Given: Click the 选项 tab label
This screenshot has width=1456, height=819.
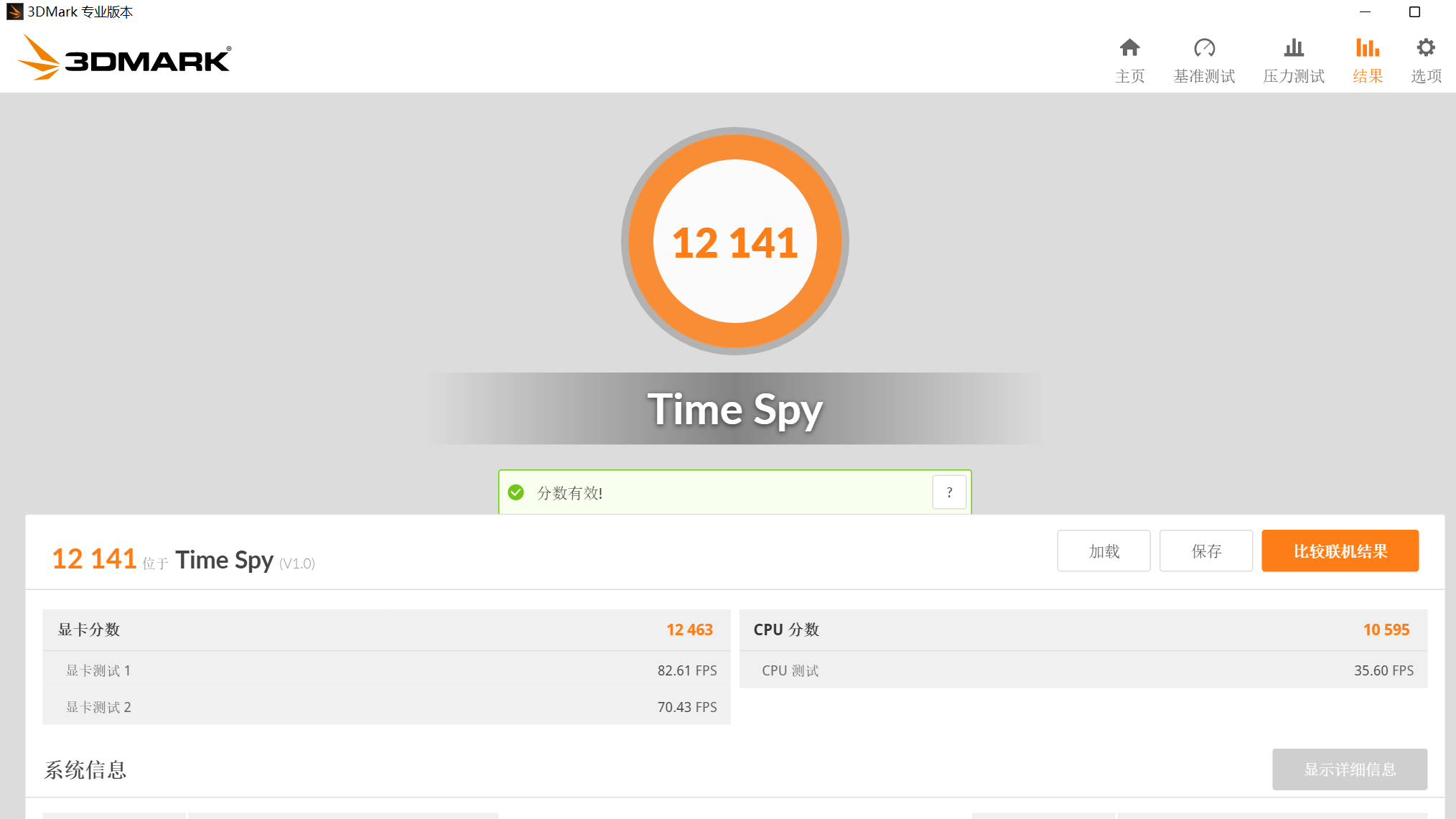Looking at the screenshot, I should pyautogui.click(x=1426, y=76).
